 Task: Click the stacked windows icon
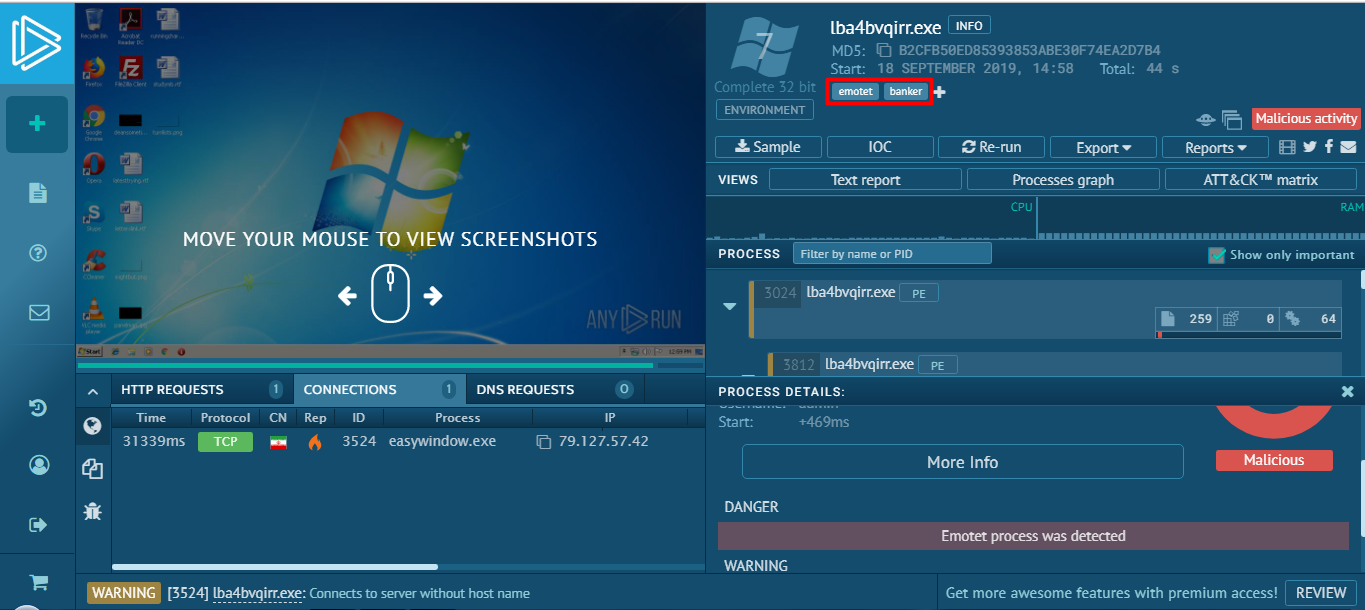1231,119
